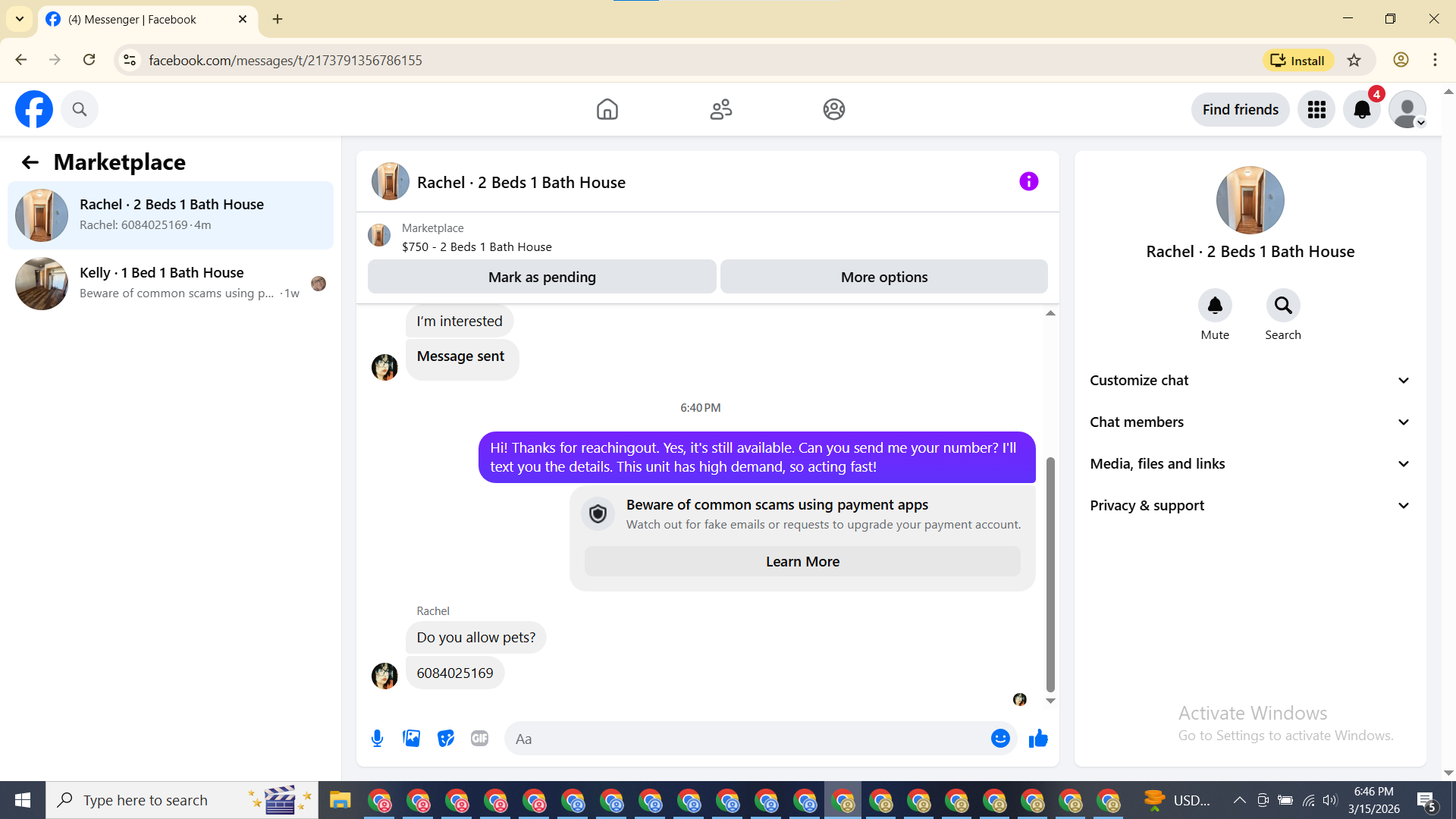Bookmark this page with the star icon
The image size is (1456, 819).
1354,60
